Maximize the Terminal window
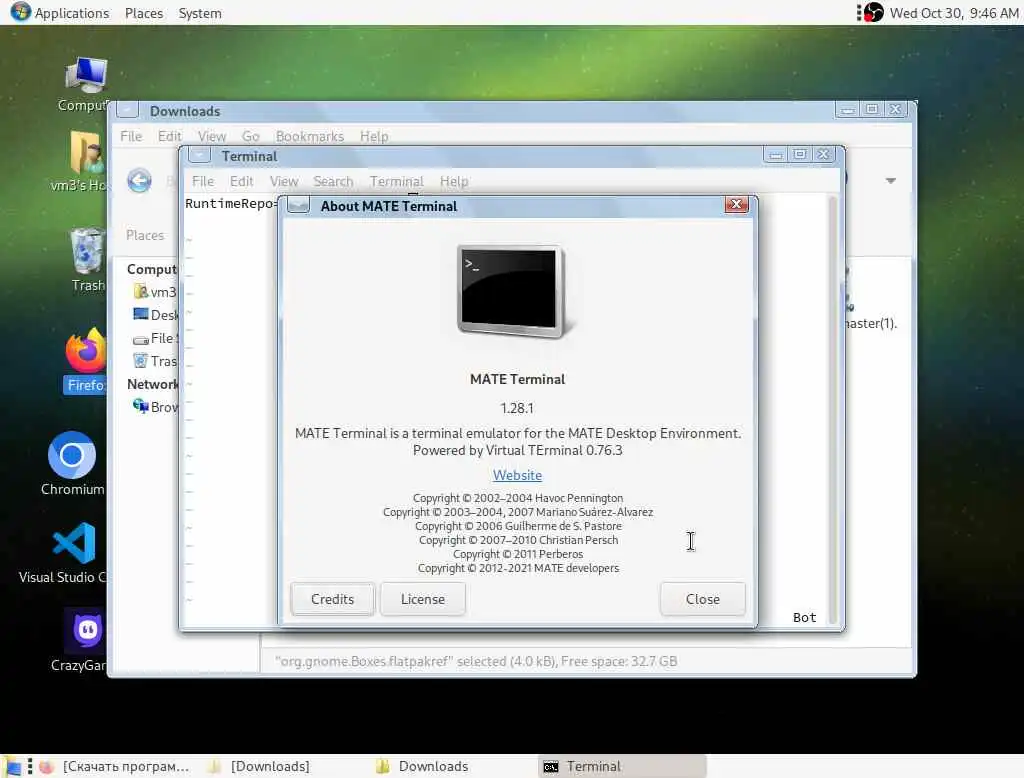Screen dimensions: 1024x778 pyautogui.click(x=799, y=154)
